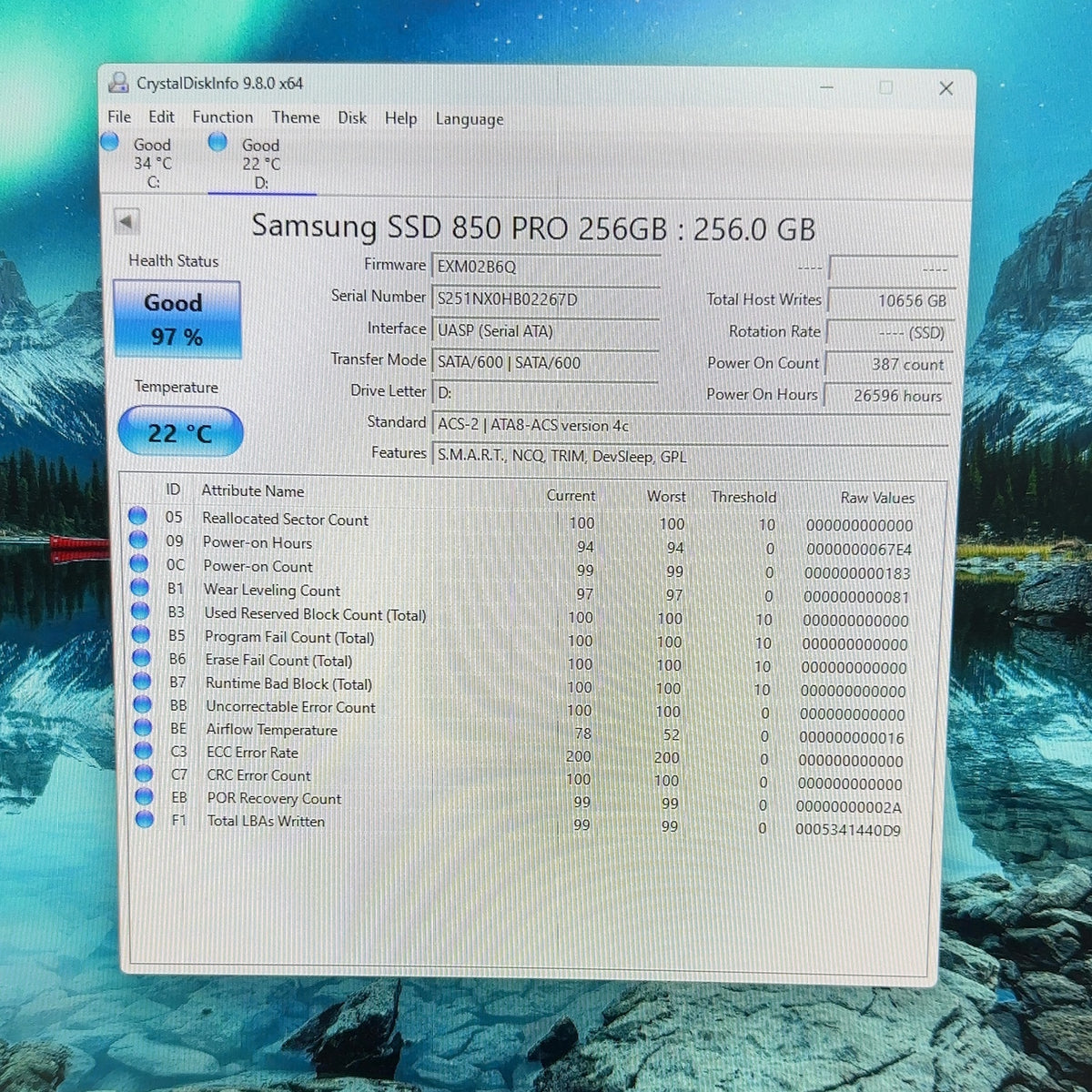Click the Current column header
Image resolution: width=1092 pixels, height=1092 pixels.
tap(571, 495)
